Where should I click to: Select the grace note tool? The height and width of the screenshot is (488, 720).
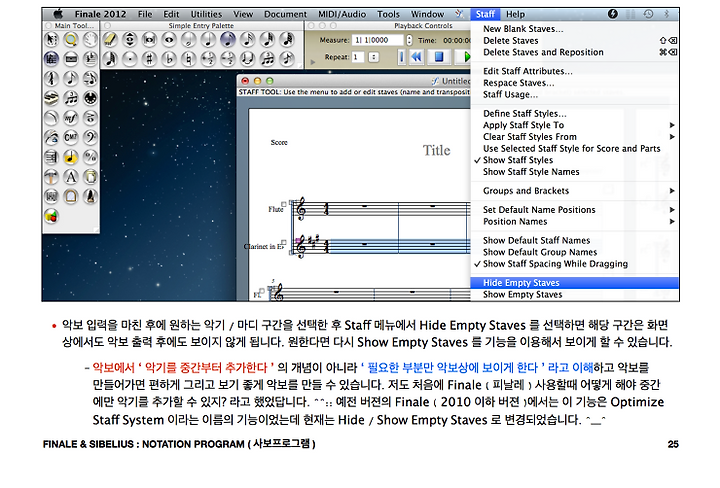pos(287,59)
